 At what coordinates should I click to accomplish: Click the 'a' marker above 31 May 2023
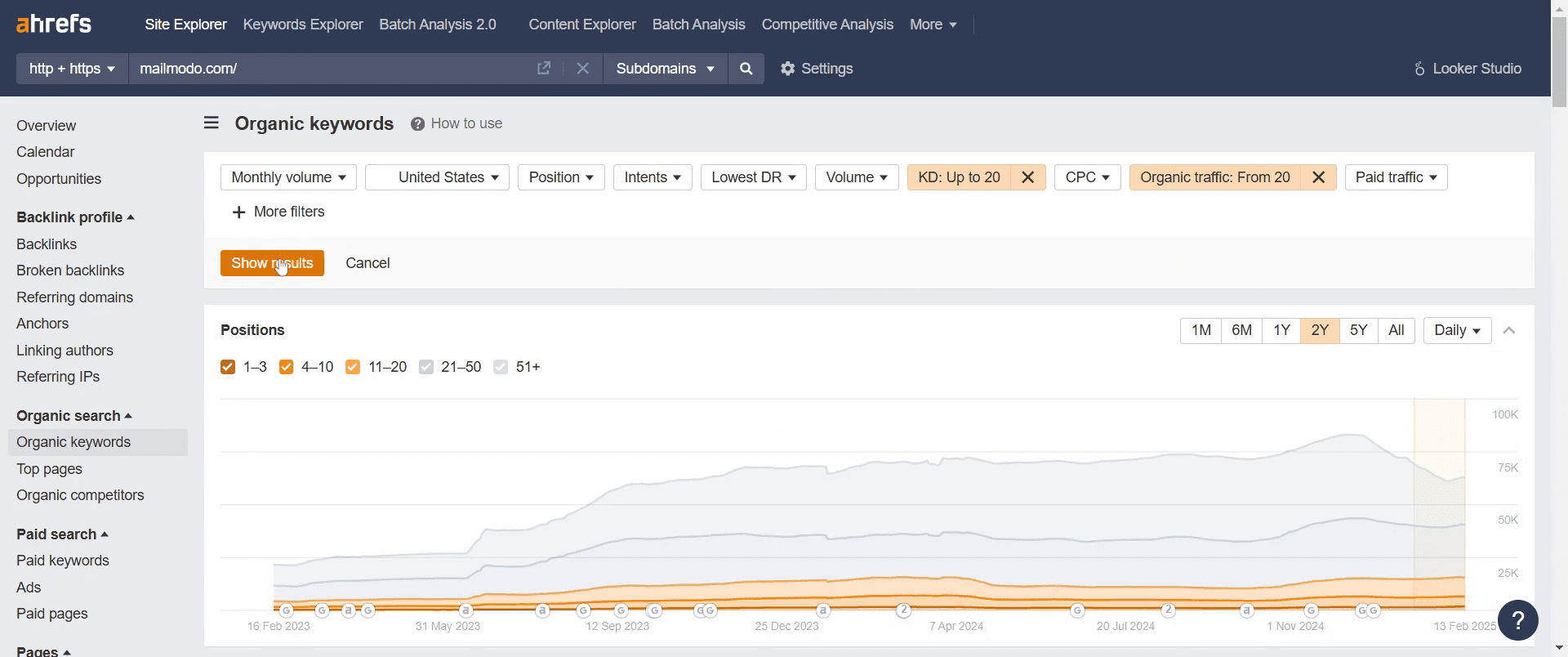(465, 610)
